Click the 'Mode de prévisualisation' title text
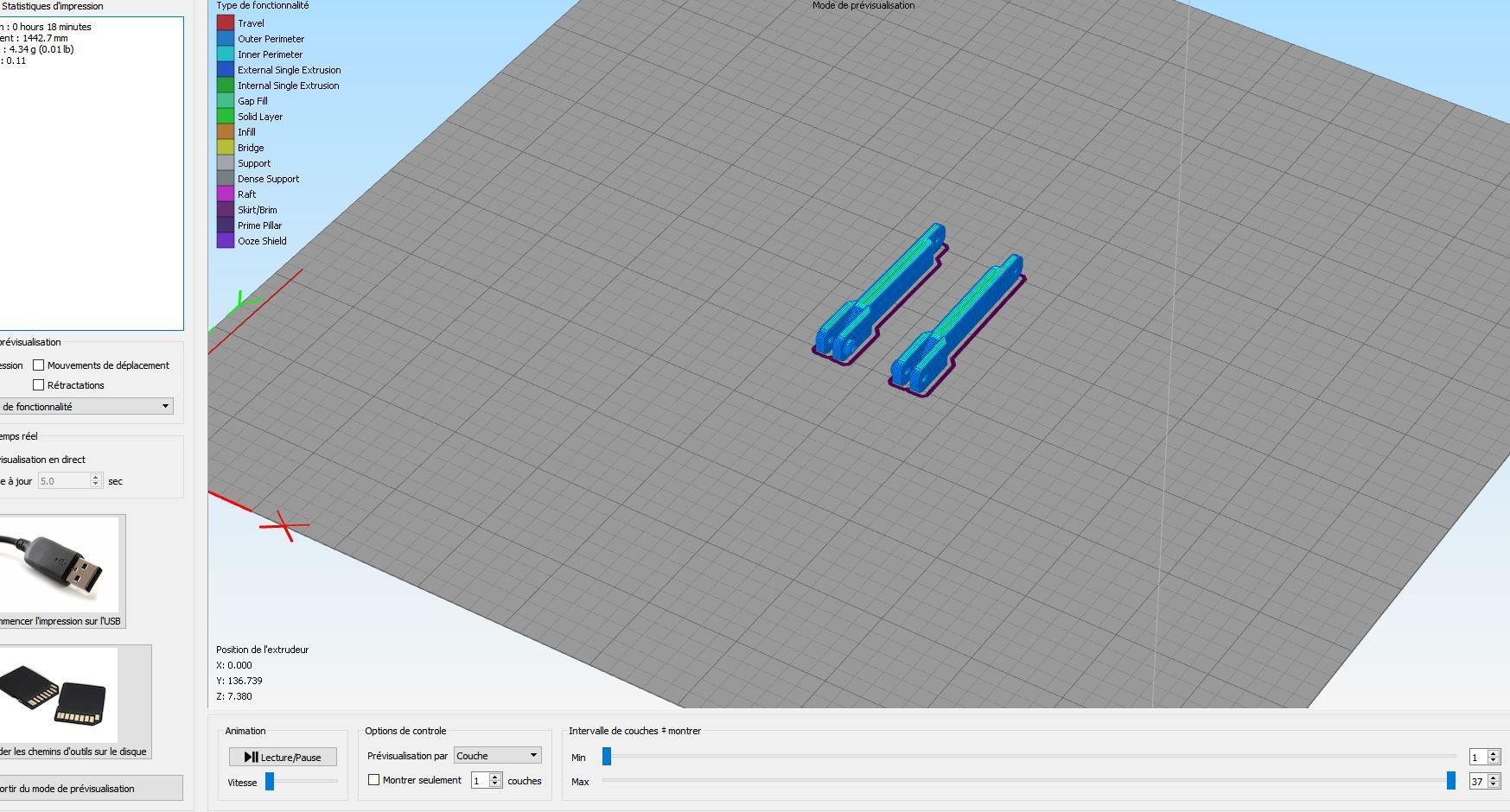 [863, 5]
